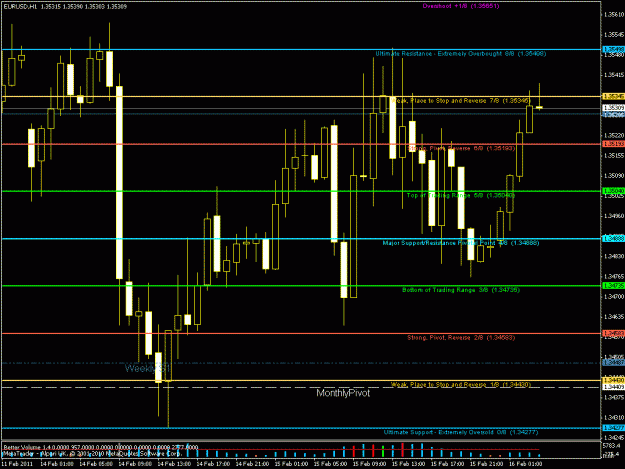Click the 1.34375 price scale value

pyautogui.click(x=614, y=397)
